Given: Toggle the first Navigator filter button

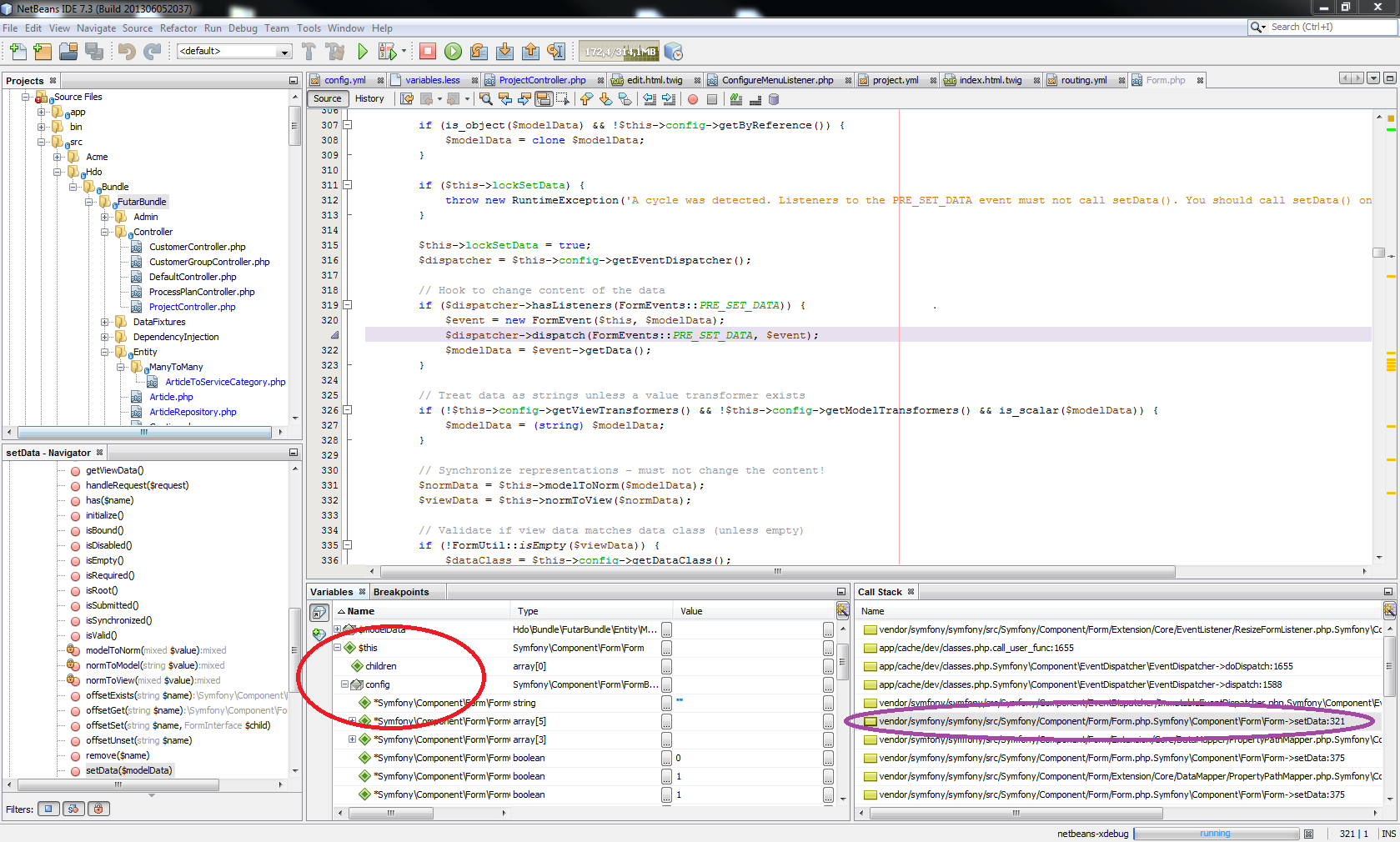Looking at the screenshot, I should 48,809.
